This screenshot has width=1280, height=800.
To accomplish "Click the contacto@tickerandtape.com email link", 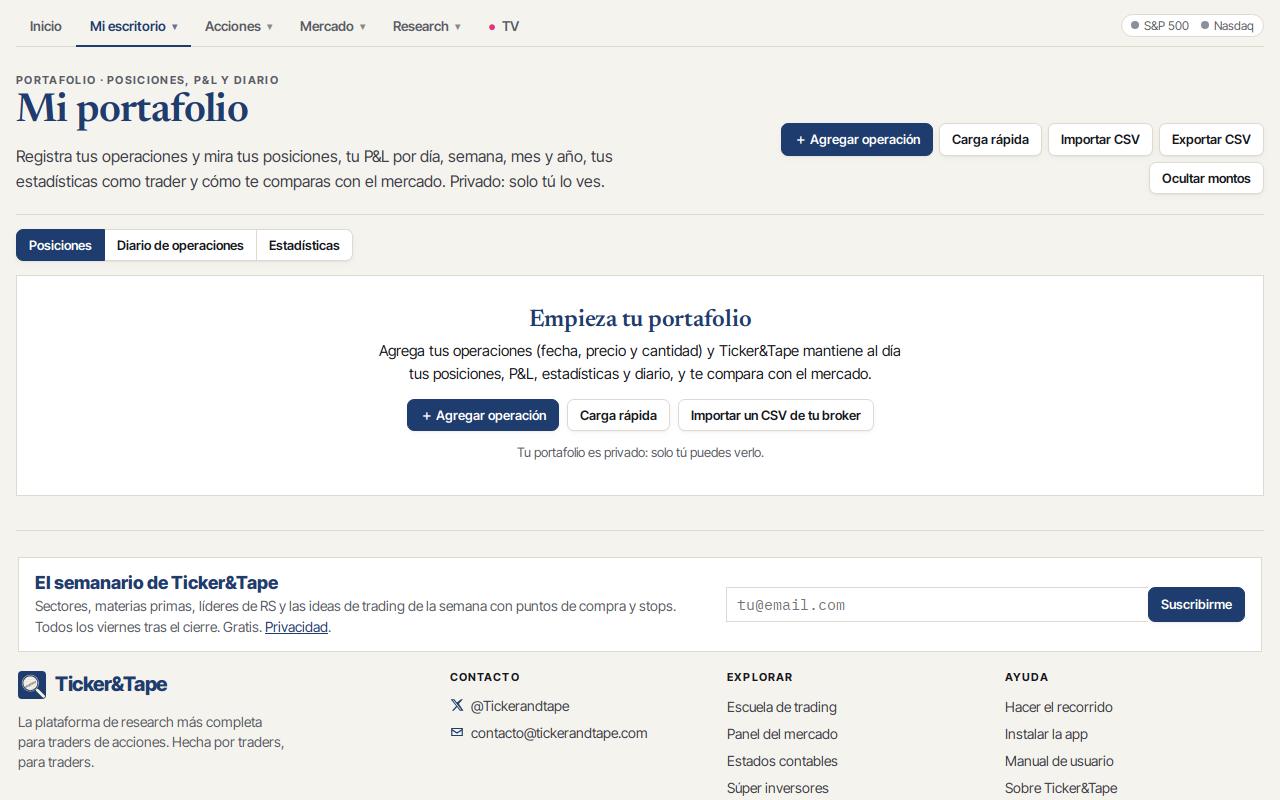I will pos(559,733).
